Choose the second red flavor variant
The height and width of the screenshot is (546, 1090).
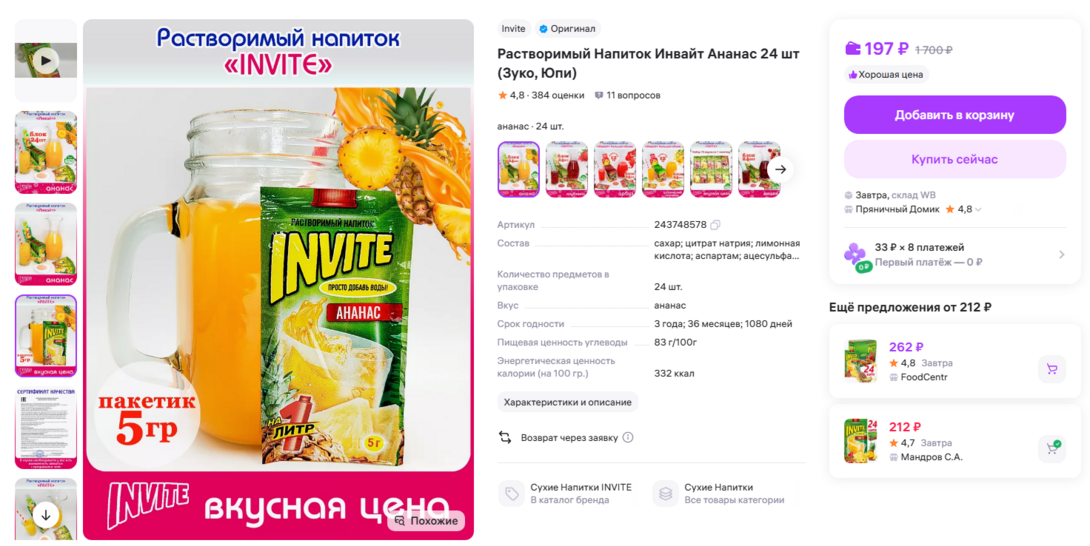tap(615, 169)
